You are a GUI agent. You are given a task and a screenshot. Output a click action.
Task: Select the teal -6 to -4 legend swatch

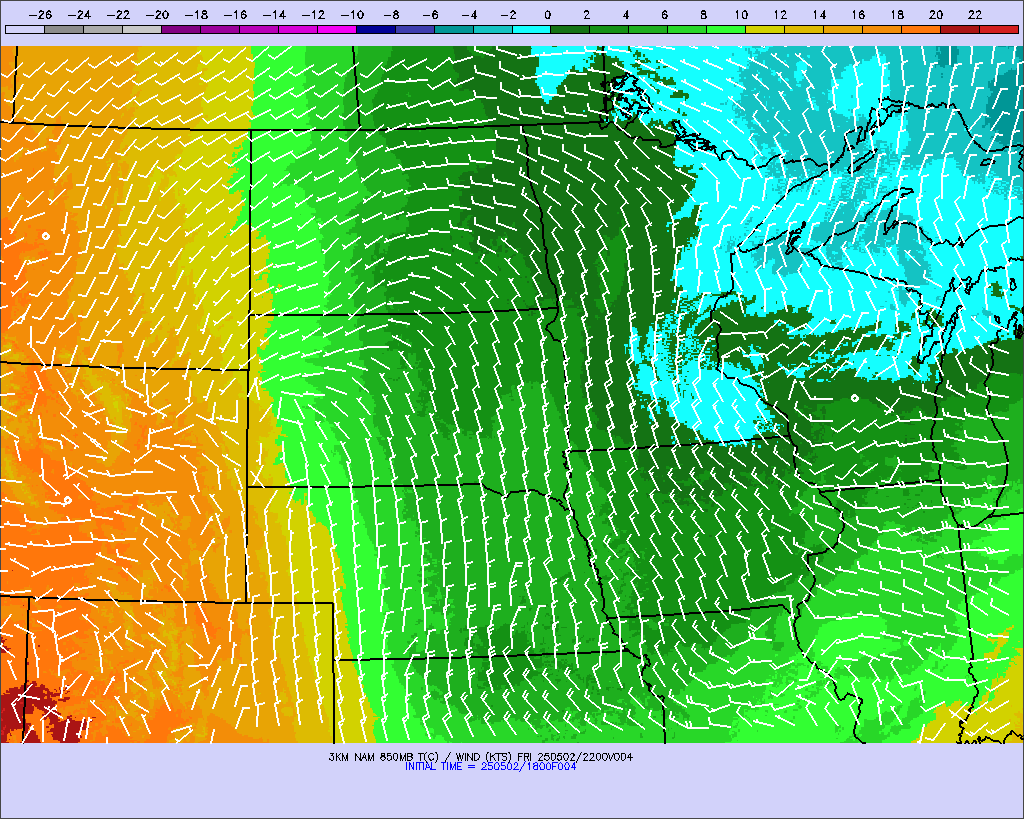tap(454, 29)
